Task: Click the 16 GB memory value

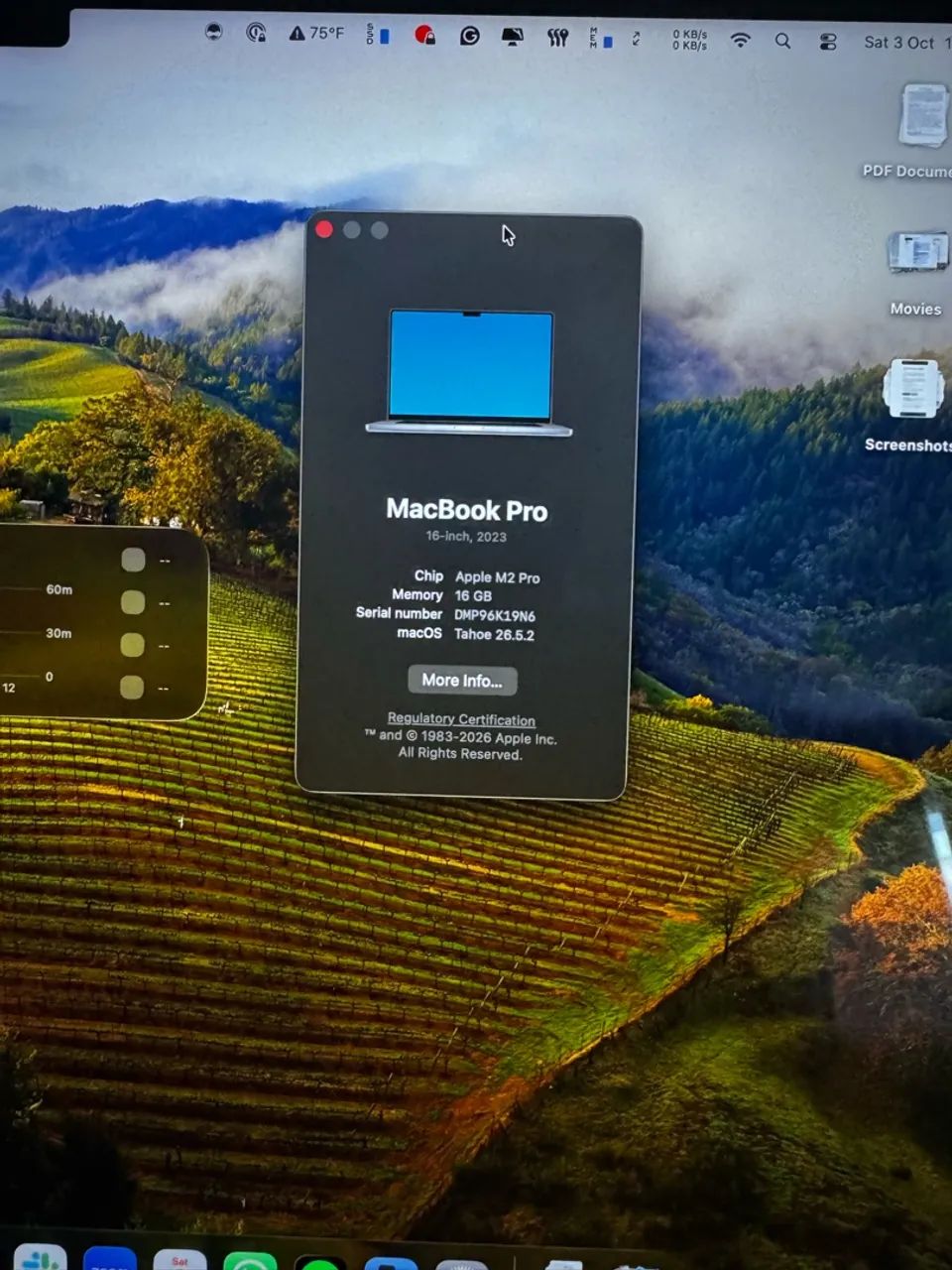Action: click(x=473, y=595)
